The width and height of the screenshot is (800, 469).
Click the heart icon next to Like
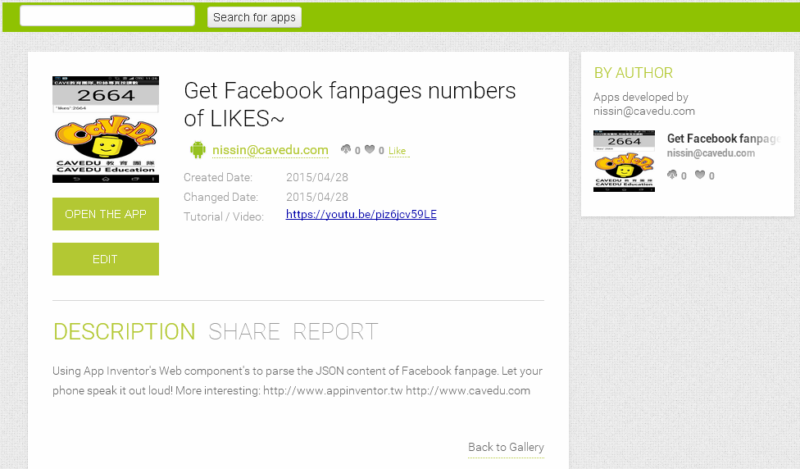369,150
